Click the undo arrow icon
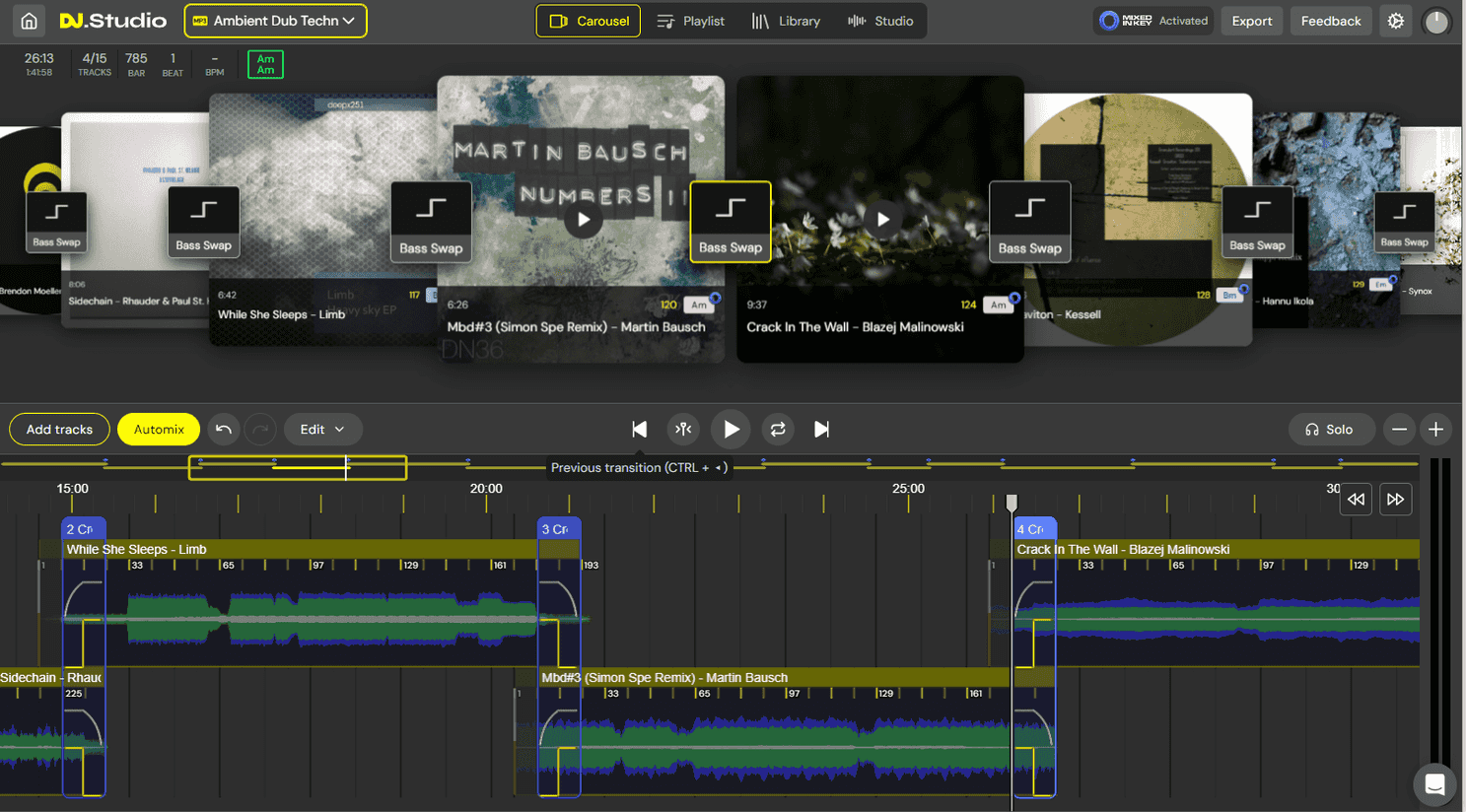 [x=224, y=429]
